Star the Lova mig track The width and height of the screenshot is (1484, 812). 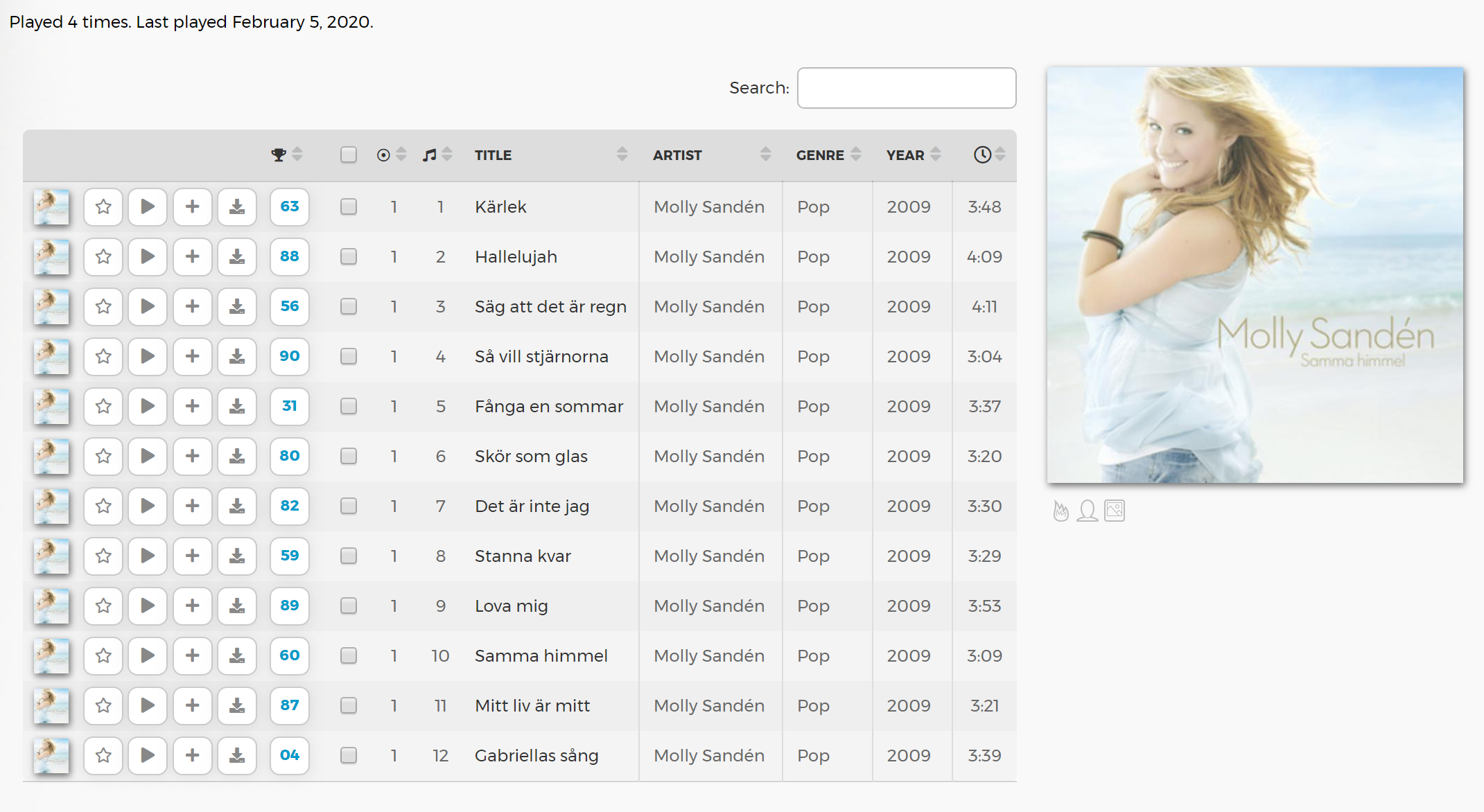pos(103,606)
